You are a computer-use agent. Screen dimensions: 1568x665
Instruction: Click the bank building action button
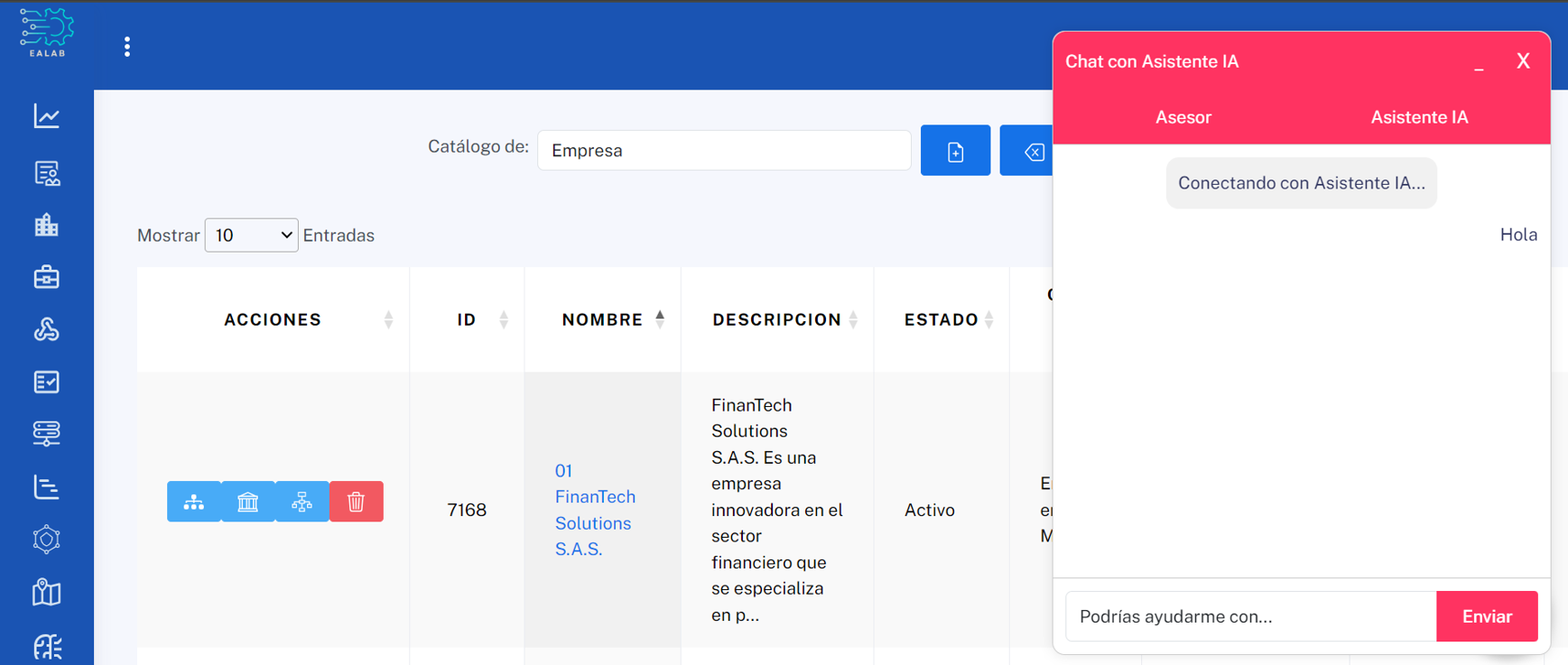pos(247,502)
